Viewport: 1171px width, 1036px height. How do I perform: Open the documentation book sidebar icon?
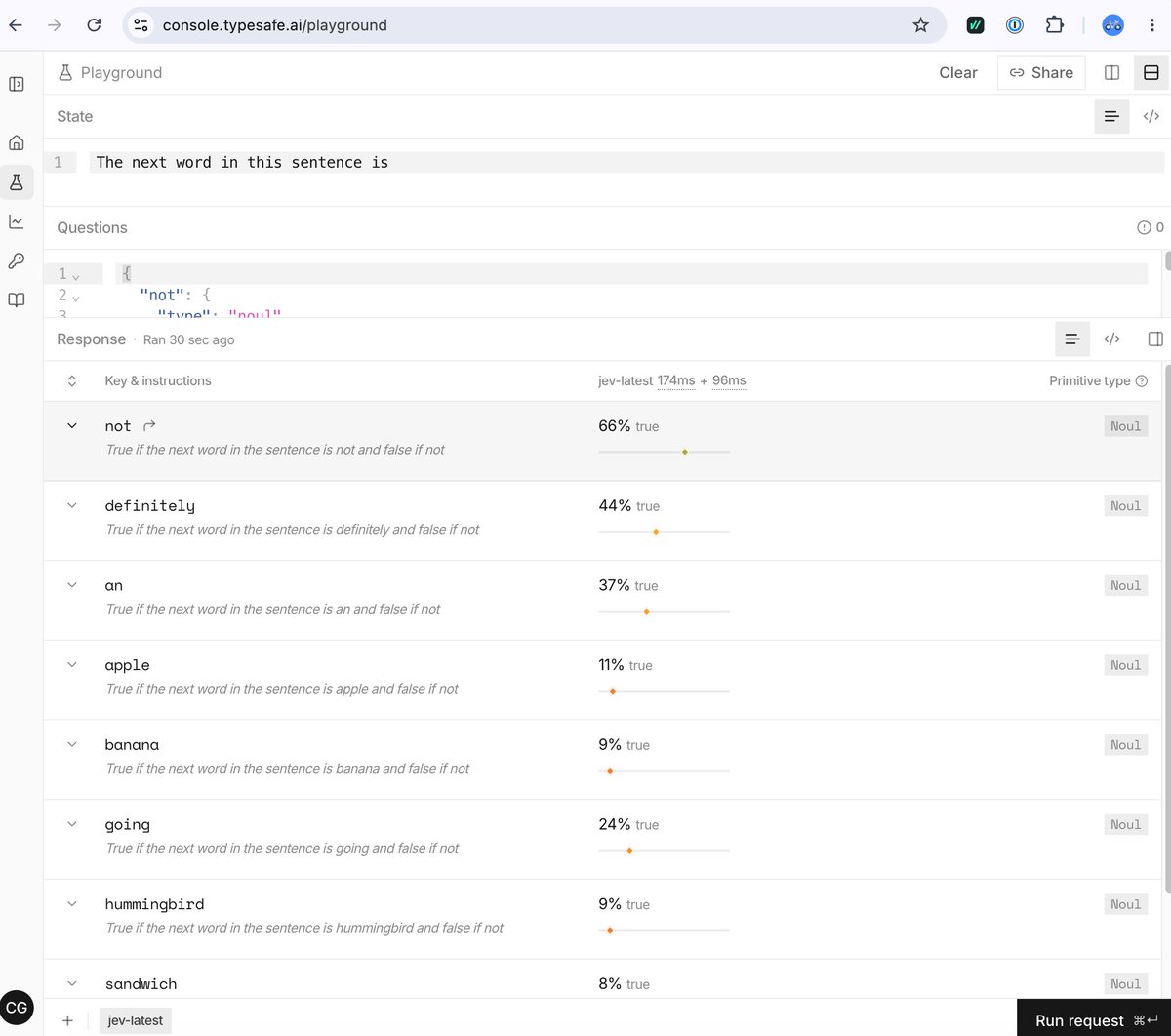click(x=17, y=299)
